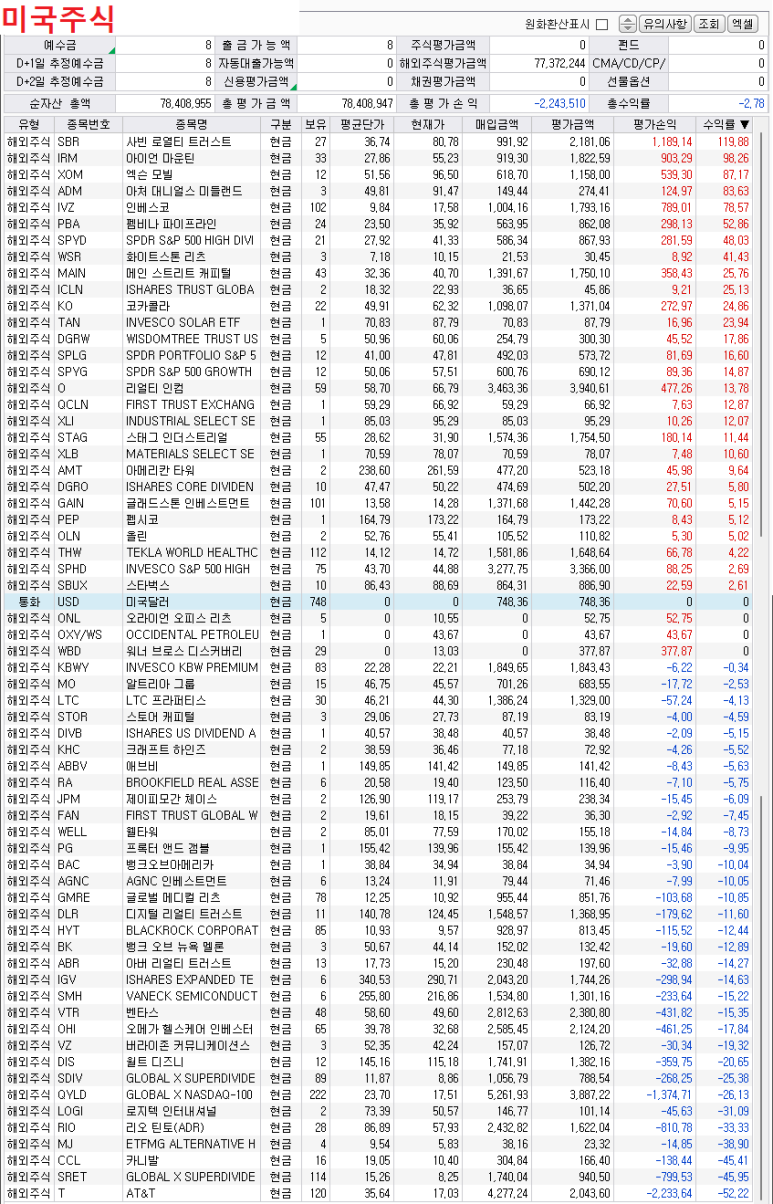This screenshot has height=1204, width=773.
Task: Select the DGRW ticker cell
Action: click(x=89, y=339)
